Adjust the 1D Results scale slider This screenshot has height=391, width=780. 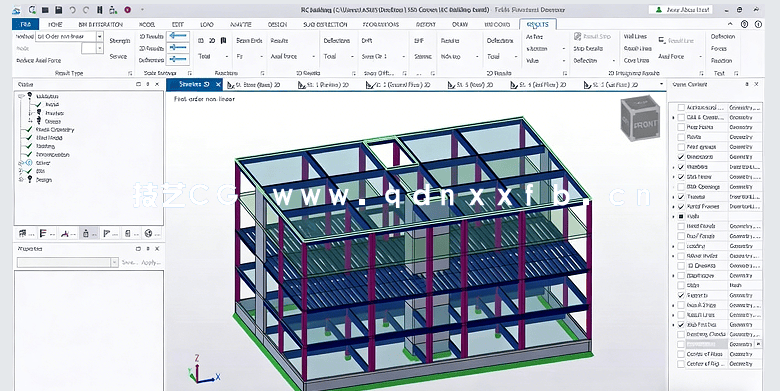[x=177, y=36]
